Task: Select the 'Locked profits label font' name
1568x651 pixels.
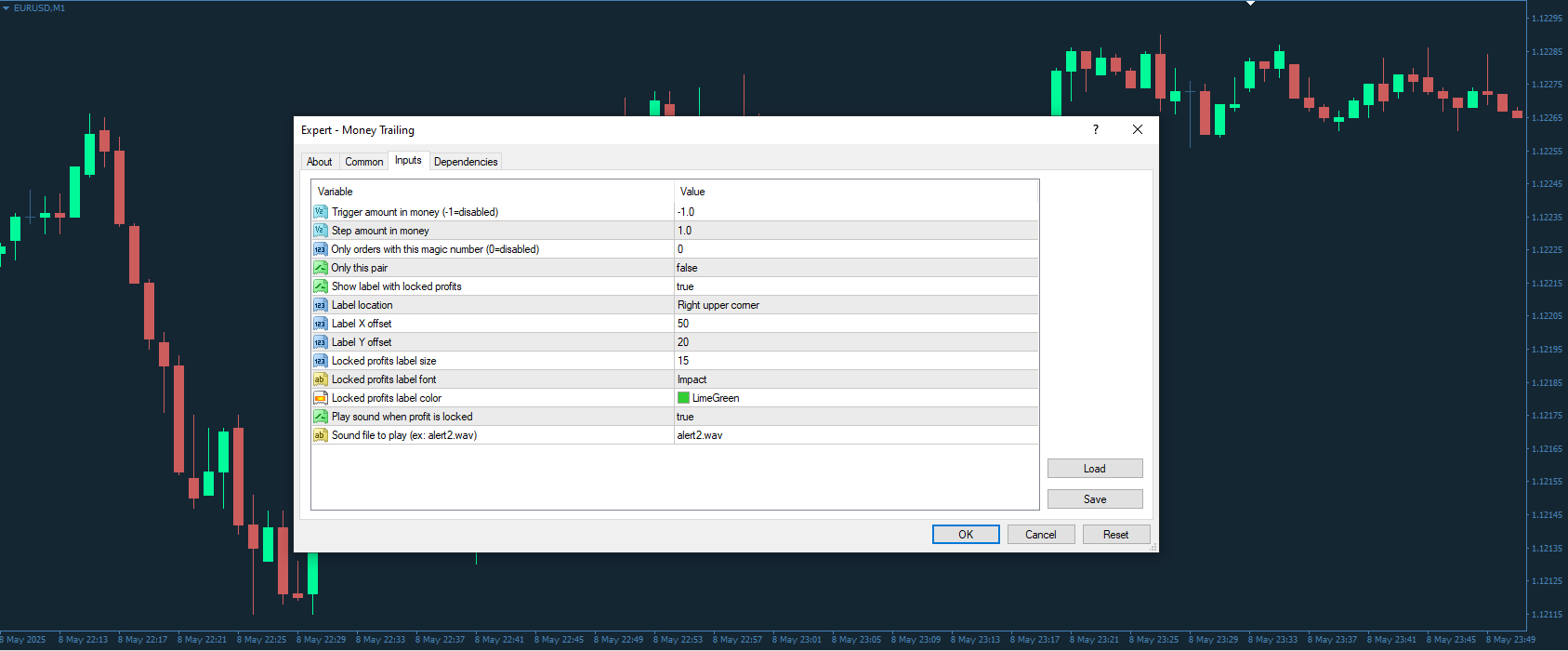Action: click(384, 379)
